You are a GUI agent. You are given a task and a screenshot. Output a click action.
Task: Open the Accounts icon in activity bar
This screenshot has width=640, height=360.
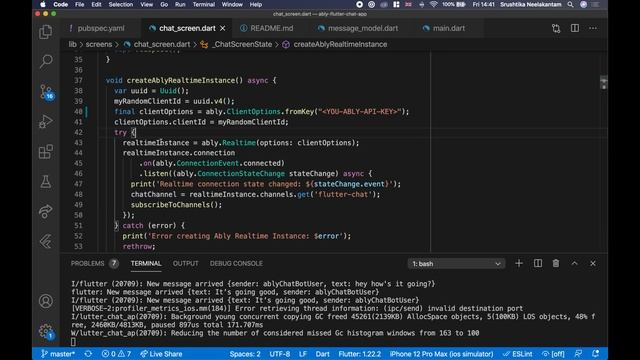coord(46,301)
